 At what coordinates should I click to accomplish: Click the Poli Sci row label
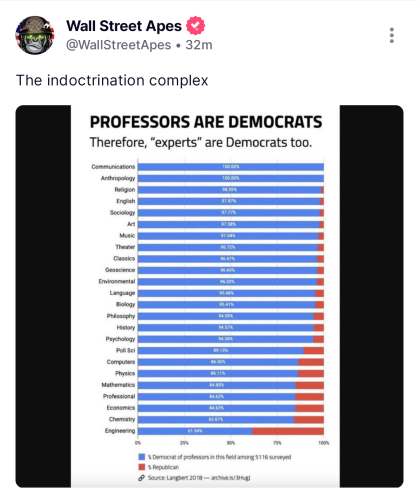pos(125,350)
